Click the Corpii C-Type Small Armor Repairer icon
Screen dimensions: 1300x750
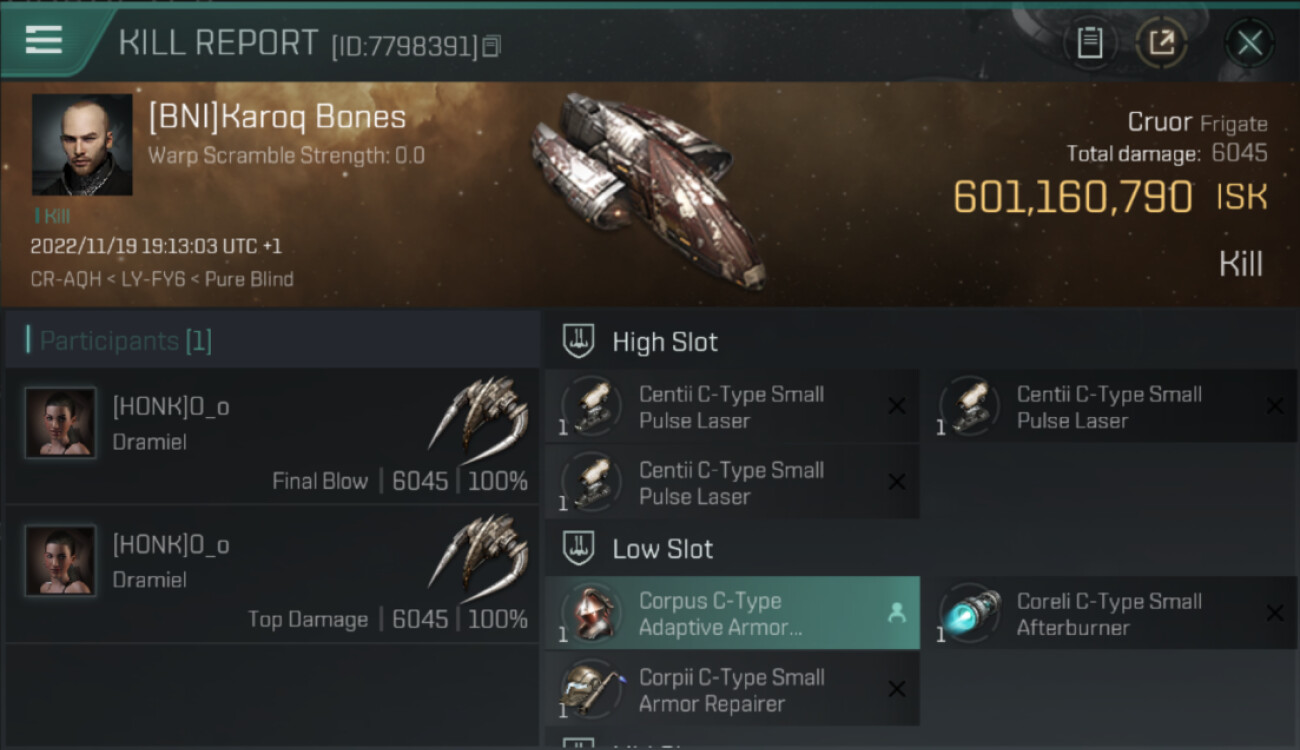(590, 689)
